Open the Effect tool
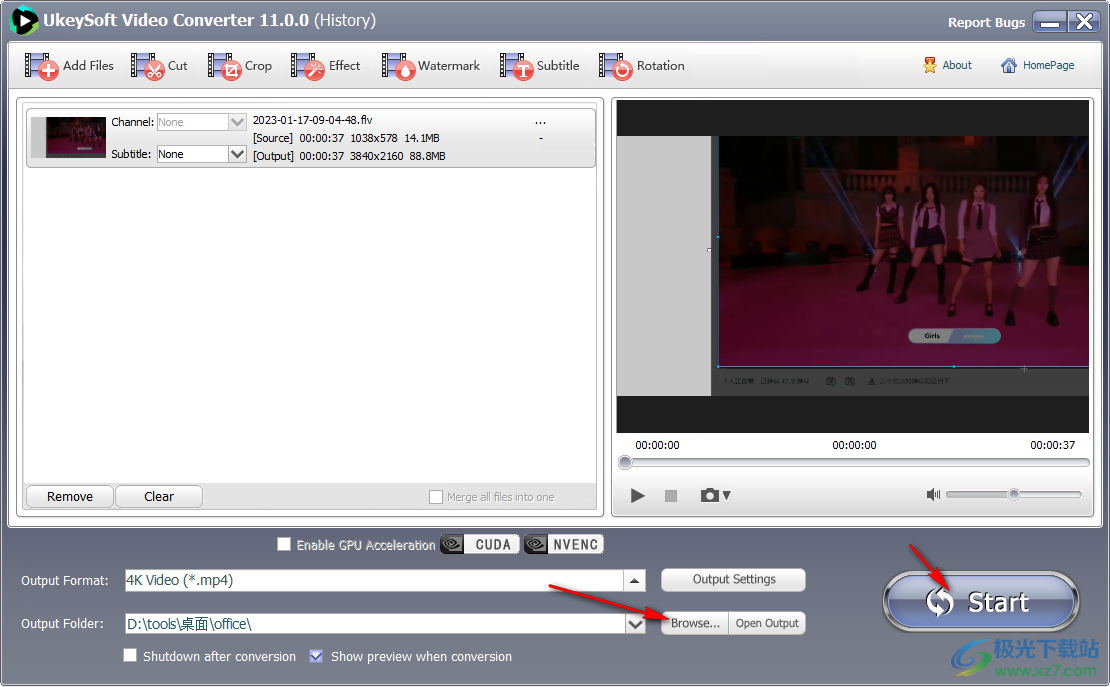This screenshot has height=687, width=1110. click(x=326, y=66)
